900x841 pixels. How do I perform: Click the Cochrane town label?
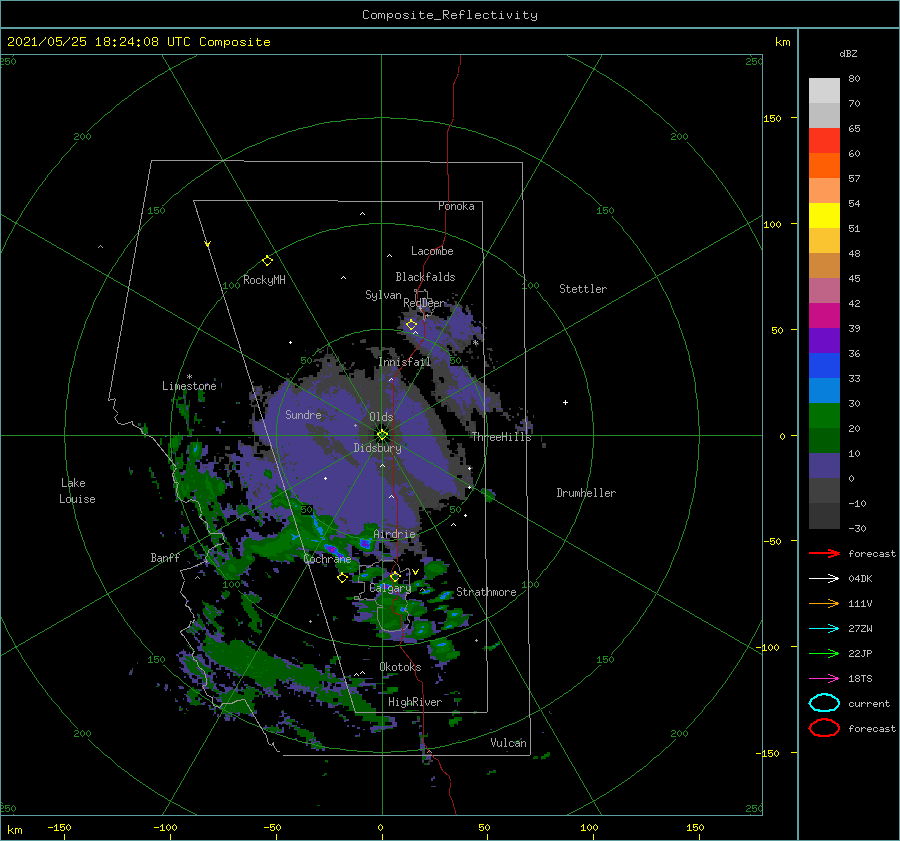click(x=327, y=559)
